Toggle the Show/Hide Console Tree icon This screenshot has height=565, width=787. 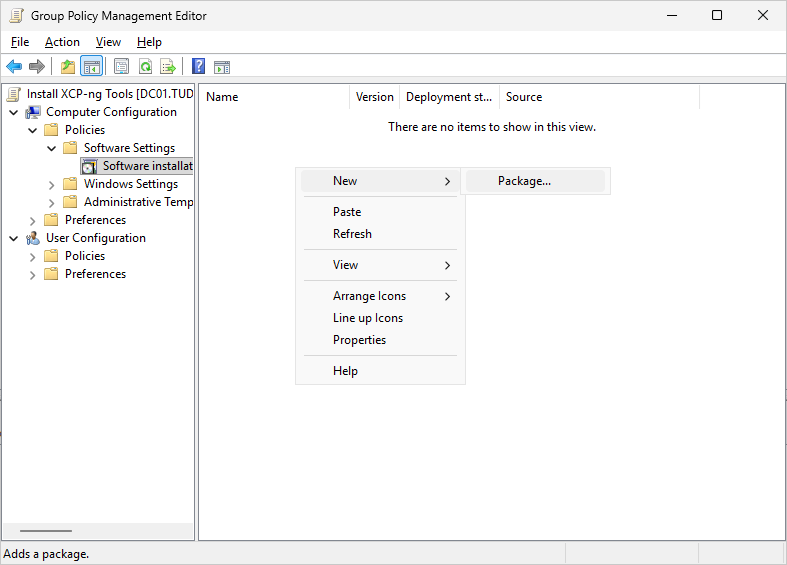(x=91, y=66)
